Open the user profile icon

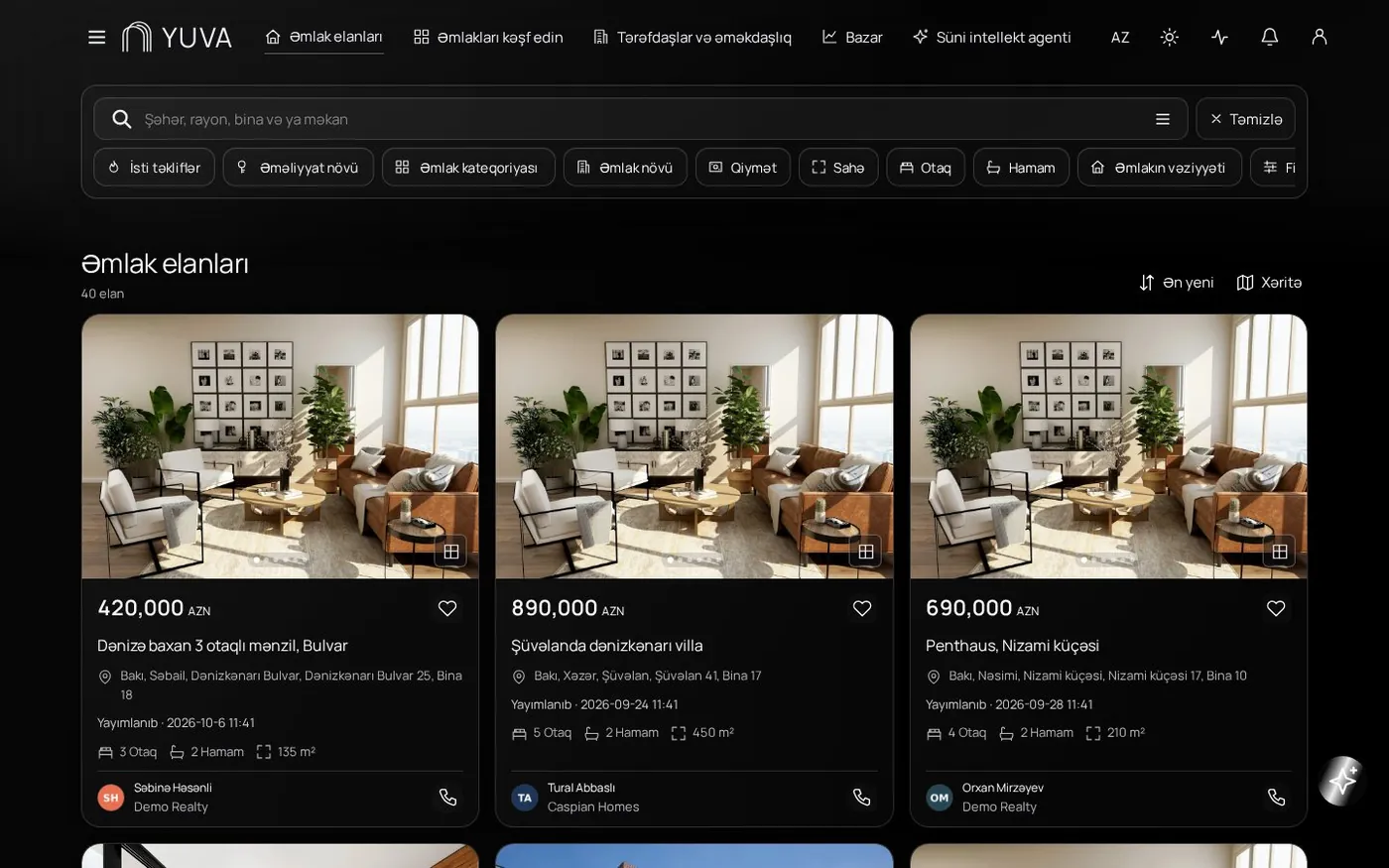coord(1319,37)
